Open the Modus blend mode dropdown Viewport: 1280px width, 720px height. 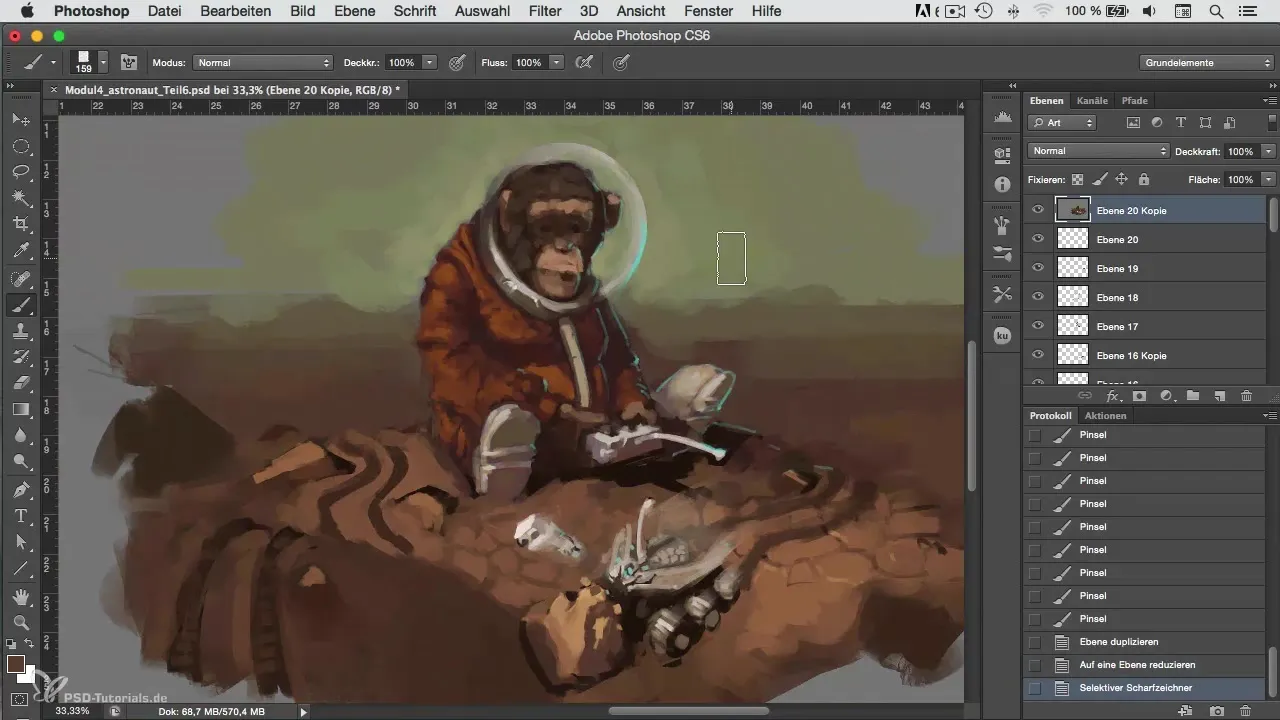[263, 62]
